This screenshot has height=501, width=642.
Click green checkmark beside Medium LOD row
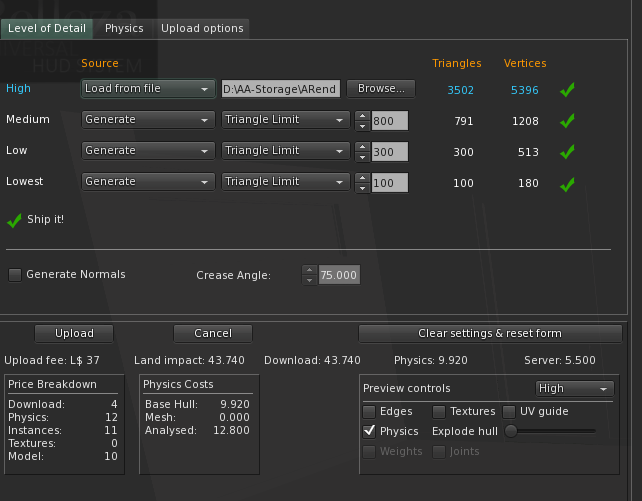tap(567, 121)
